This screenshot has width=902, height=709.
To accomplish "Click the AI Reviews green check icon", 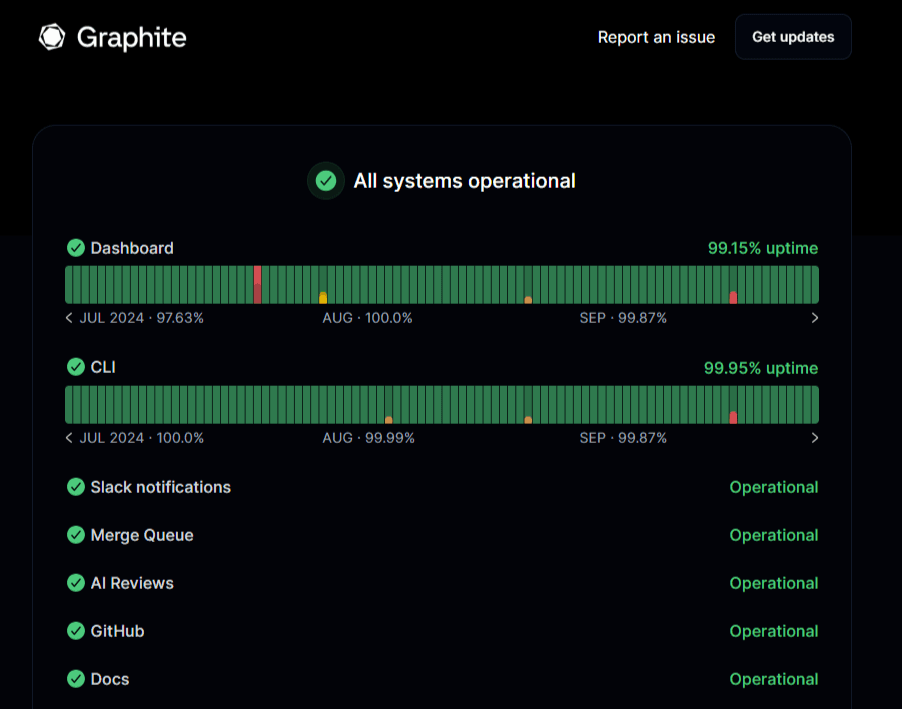I will [76, 583].
